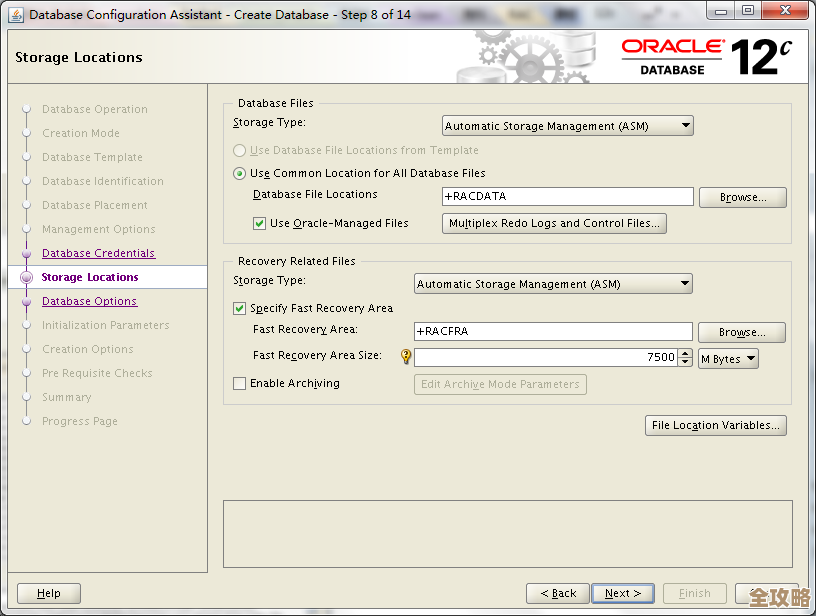
Task: Open the Database Files Storage Type dropdown
Action: [686, 125]
